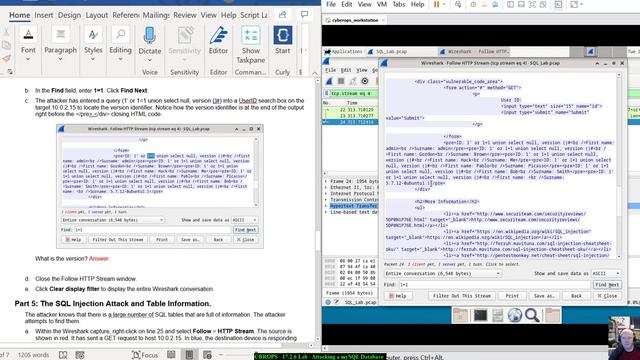The image size is (640, 360).
Task: Open terminal icon in bottom dock
Action: (480, 315)
